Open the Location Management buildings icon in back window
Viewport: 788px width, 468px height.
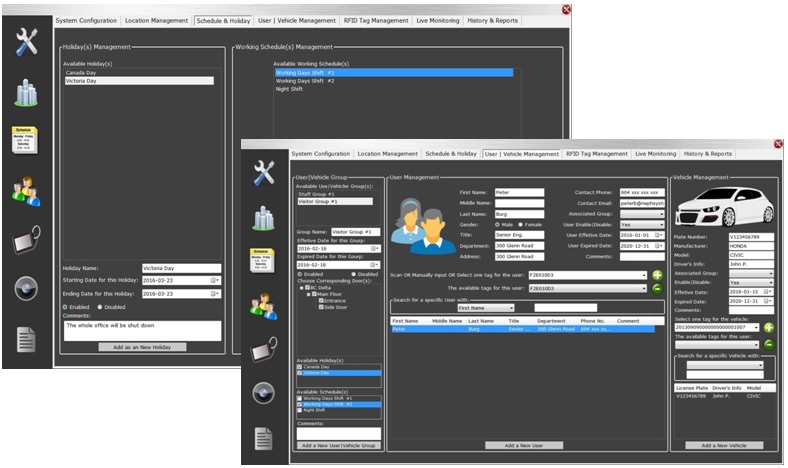point(25,91)
